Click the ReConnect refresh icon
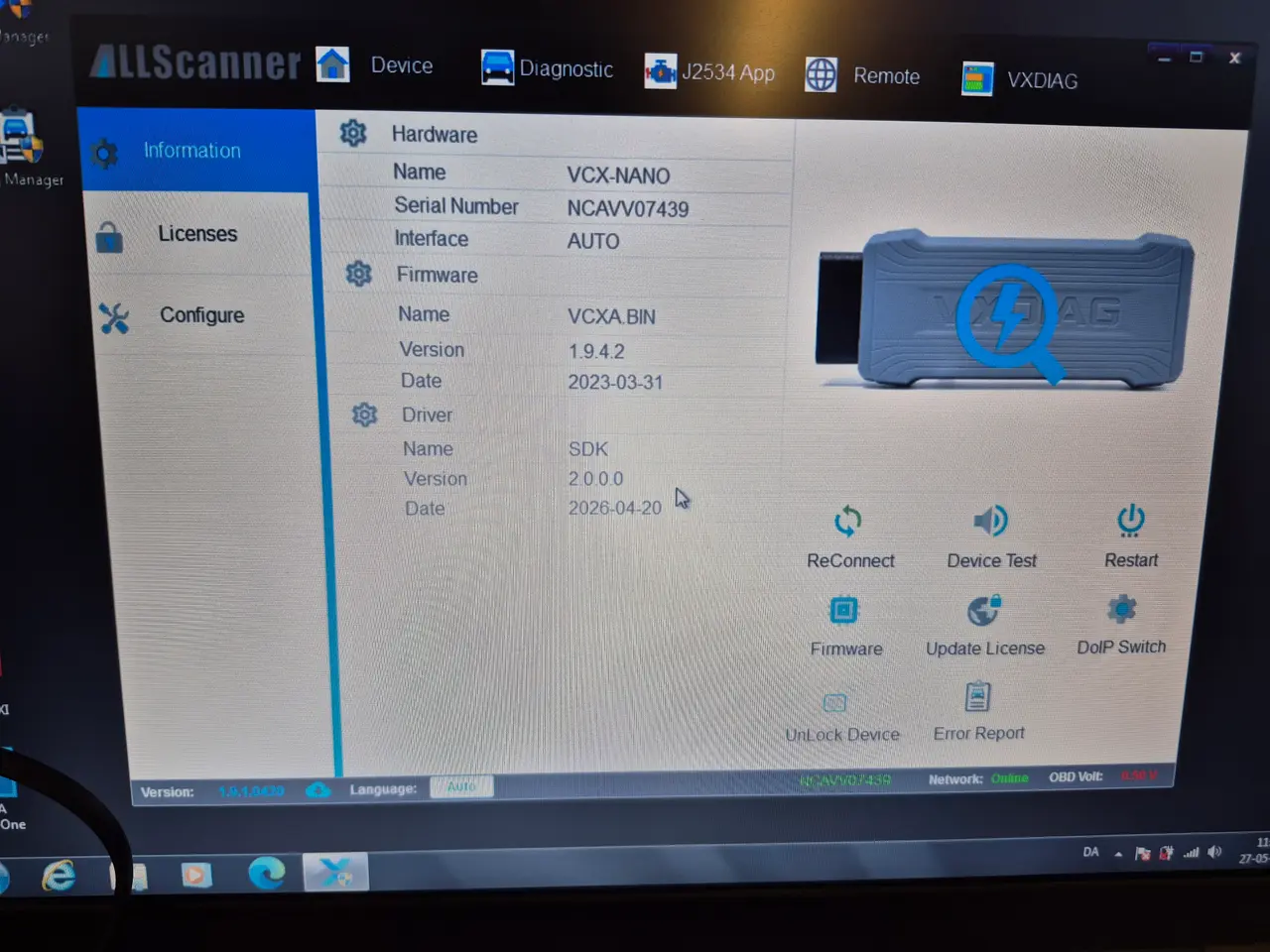Image resolution: width=1270 pixels, height=952 pixels. [x=847, y=521]
